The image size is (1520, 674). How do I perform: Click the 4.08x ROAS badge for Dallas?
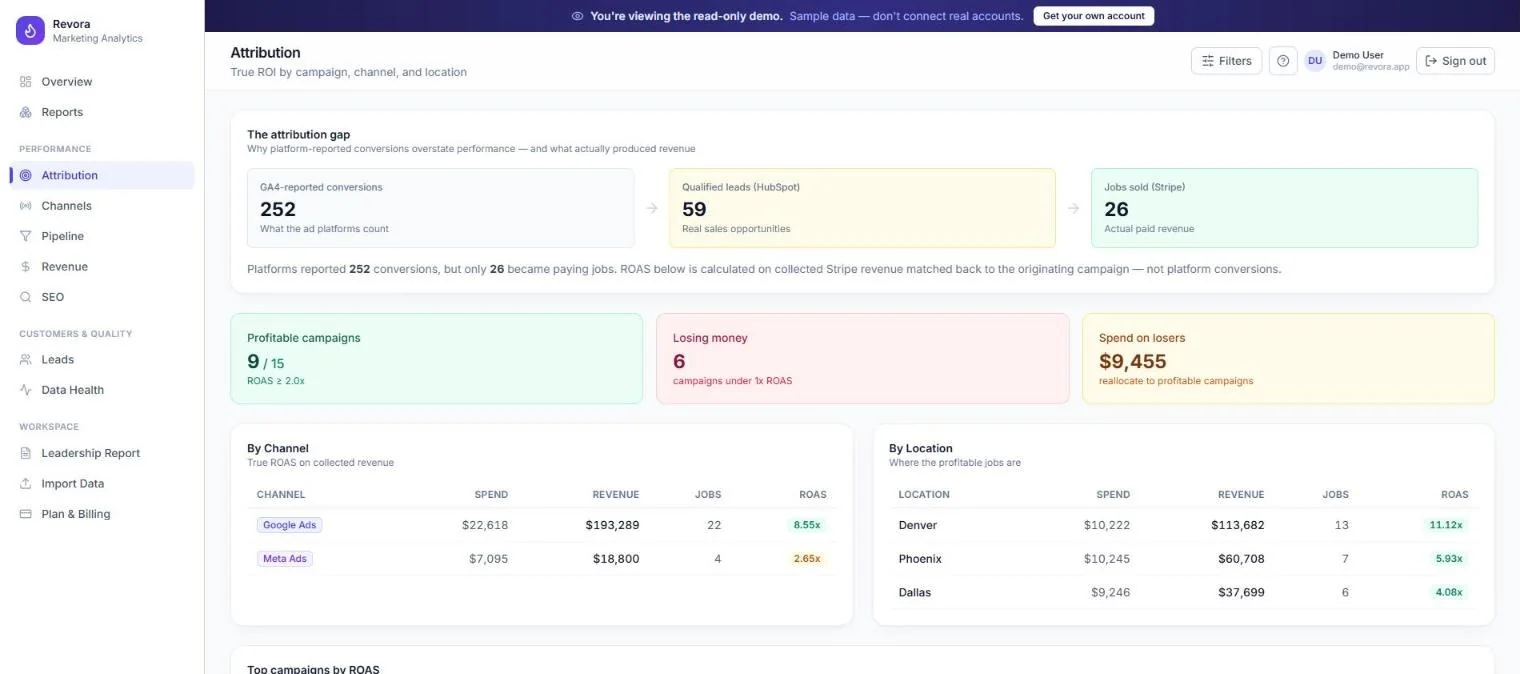click(x=1449, y=593)
